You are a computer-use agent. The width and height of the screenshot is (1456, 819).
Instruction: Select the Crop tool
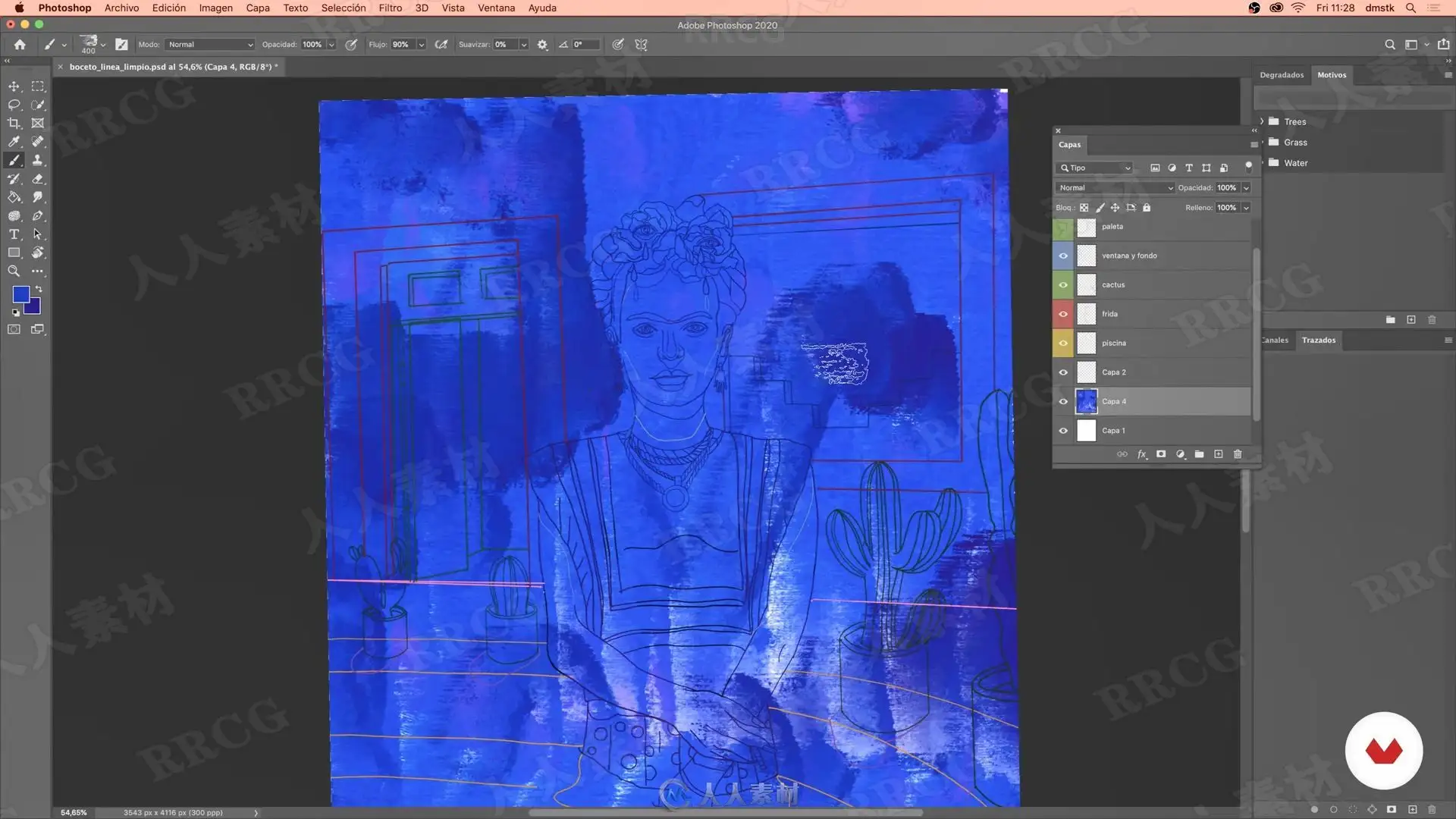click(x=14, y=123)
